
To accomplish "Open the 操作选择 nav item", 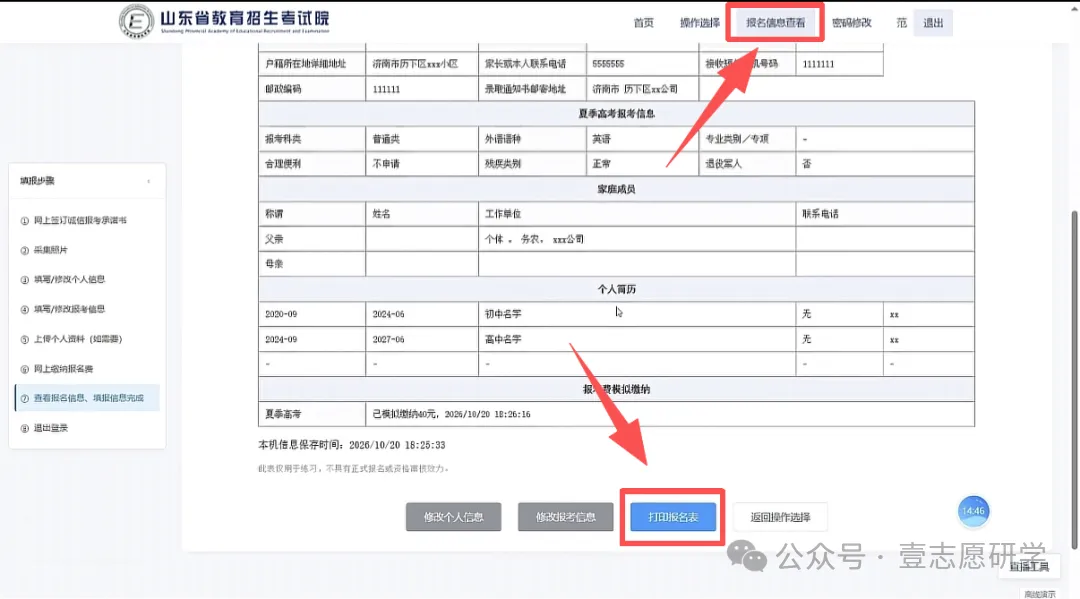I will [700, 23].
